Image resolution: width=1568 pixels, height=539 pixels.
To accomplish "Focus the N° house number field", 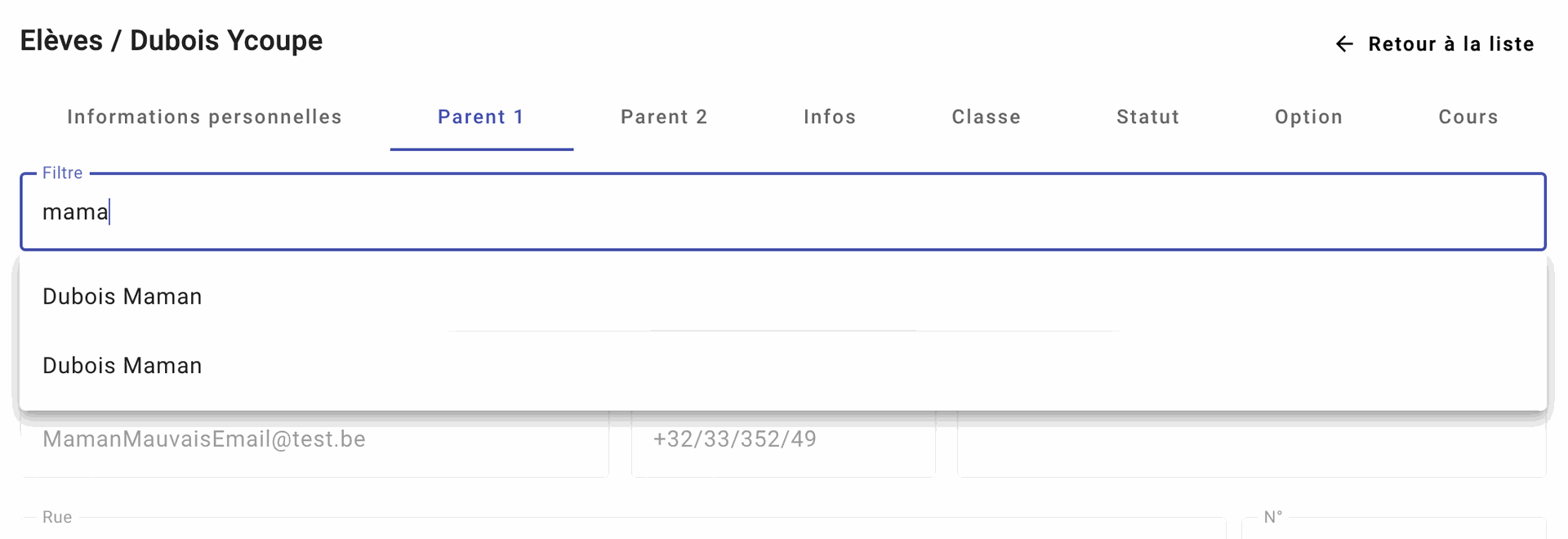I will pyautogui.click(x=1392, y=528).
